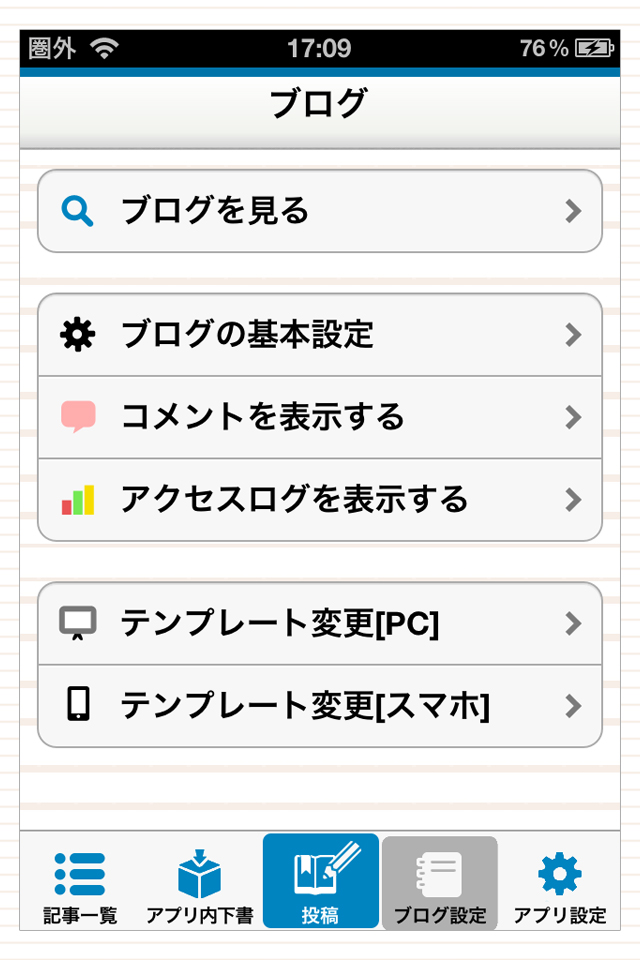The image size is (640, 960).
Task: Select コメントを表示する text label
Action: 263,416
